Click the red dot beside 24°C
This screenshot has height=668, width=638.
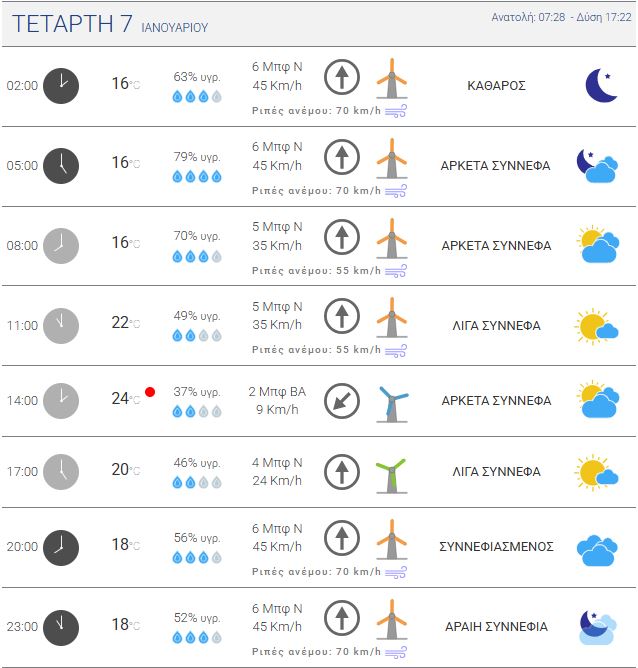(150, 391)
